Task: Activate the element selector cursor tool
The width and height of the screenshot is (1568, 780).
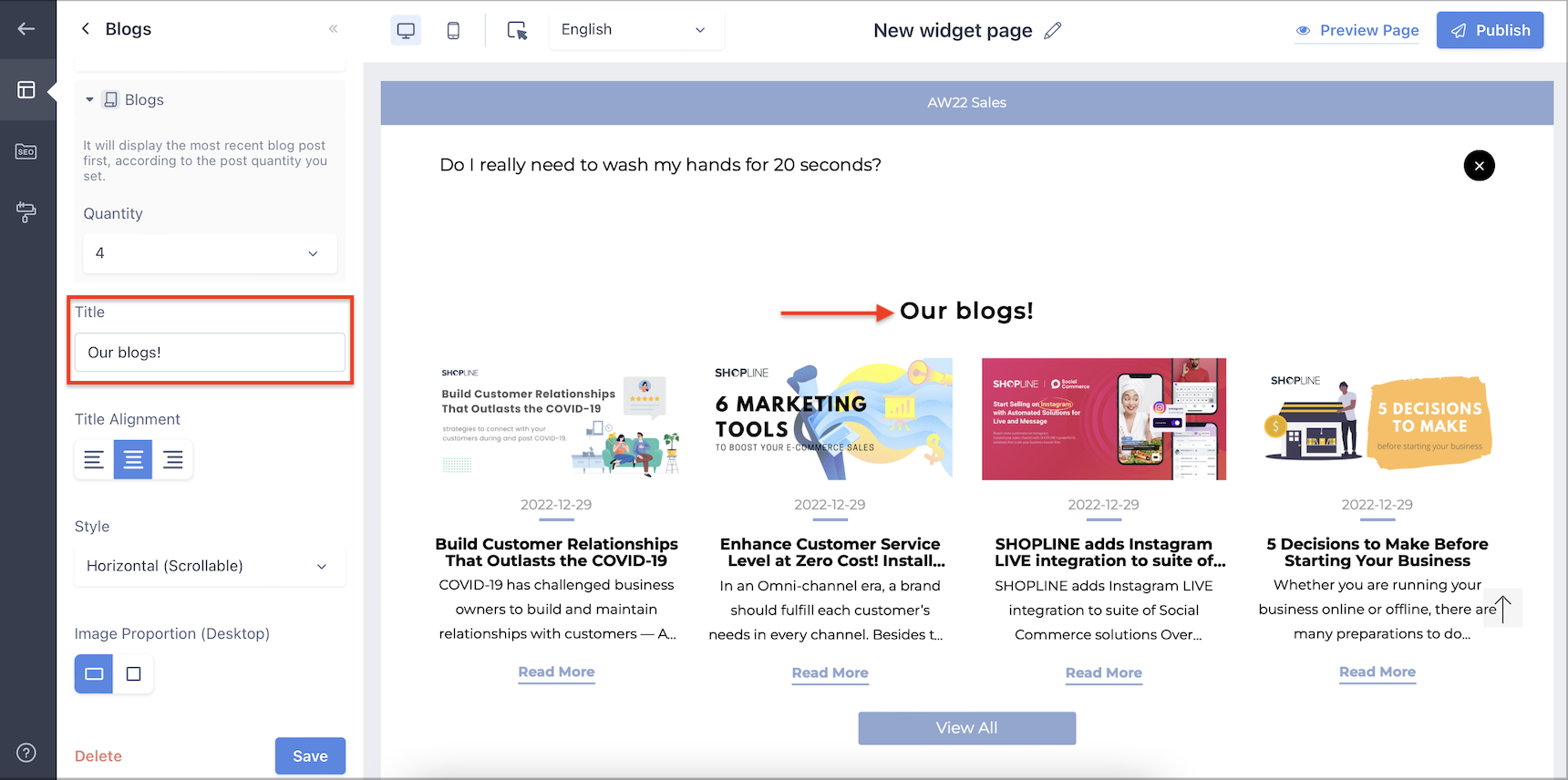Action: coord(518,30)
